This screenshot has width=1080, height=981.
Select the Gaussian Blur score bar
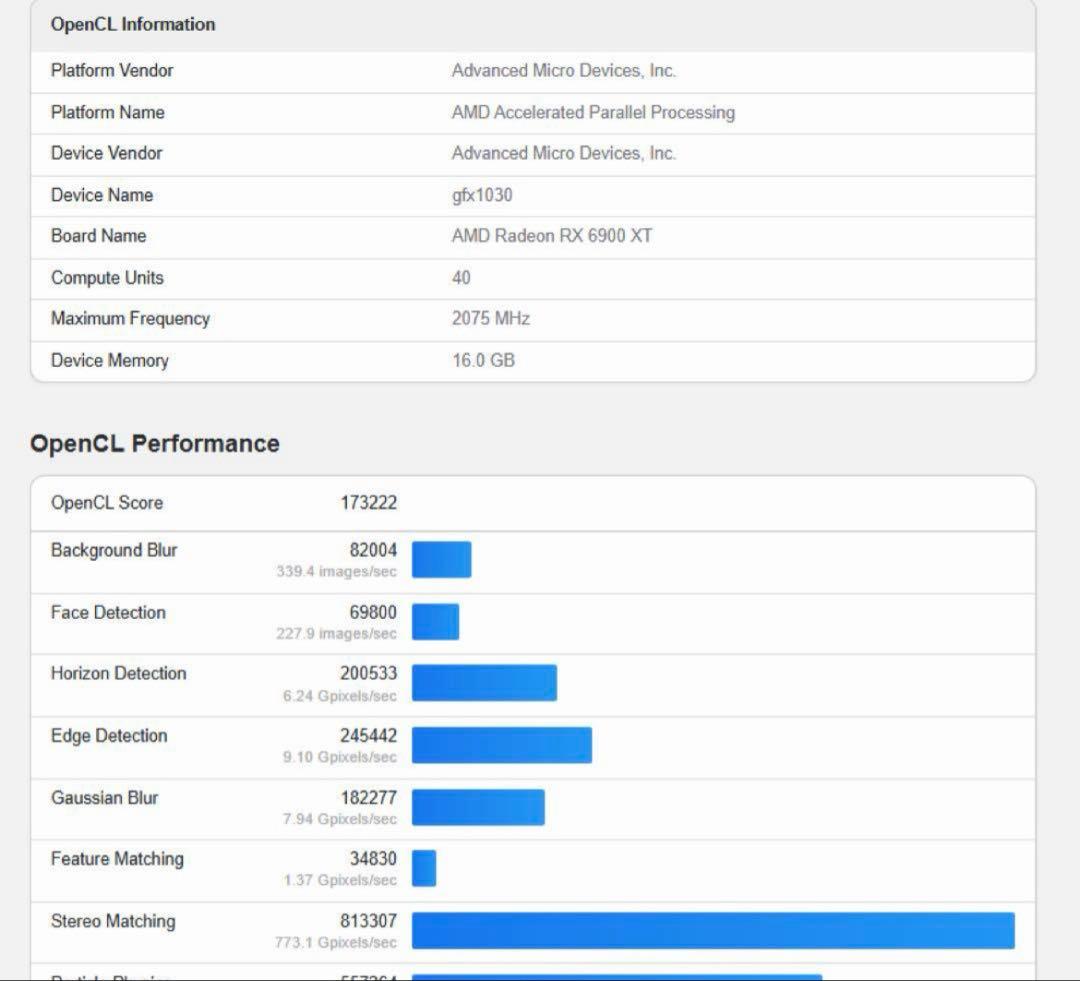tap(478, 807)
